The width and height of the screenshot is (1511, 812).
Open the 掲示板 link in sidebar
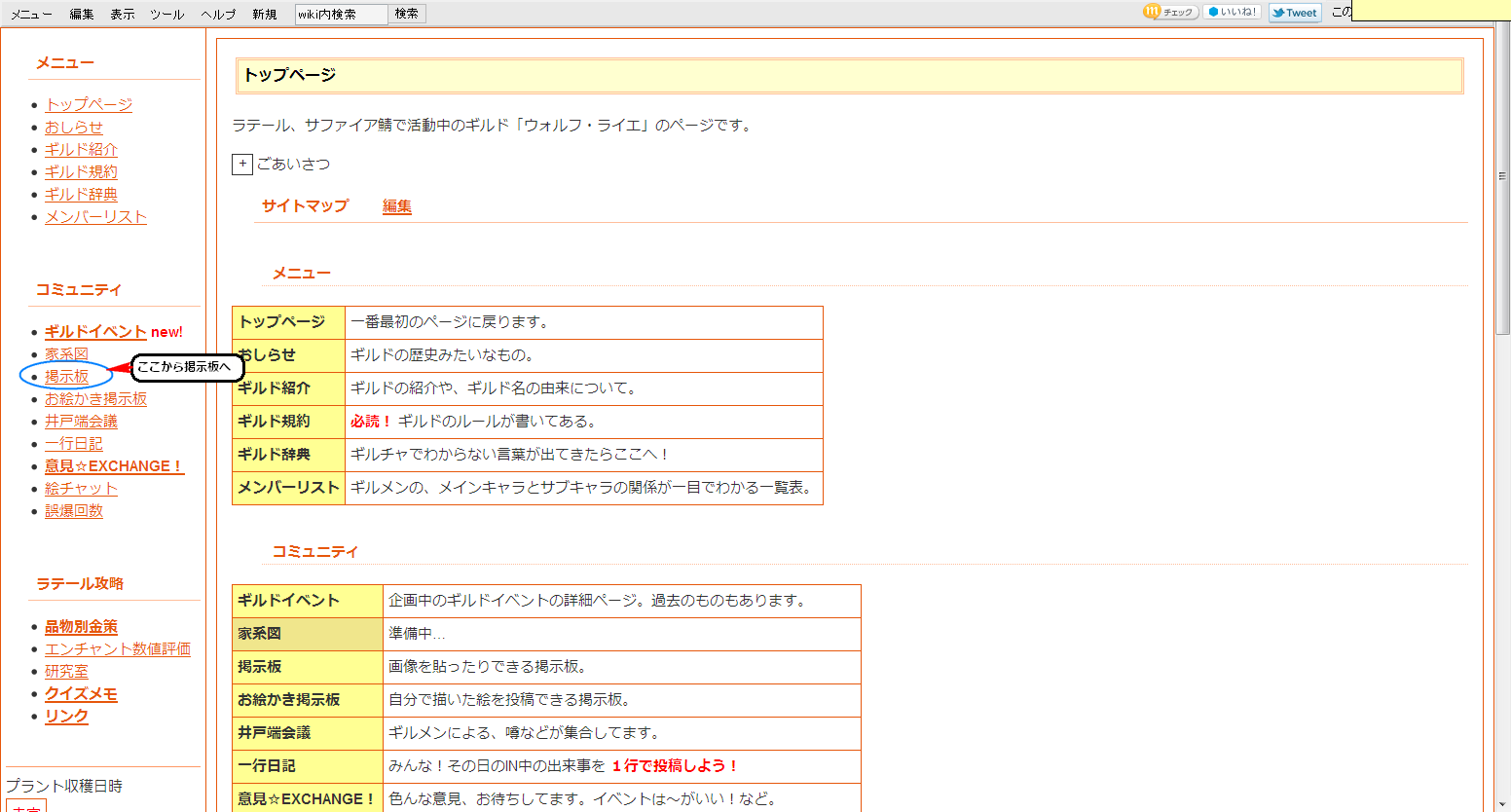click(x=66, y=377)
